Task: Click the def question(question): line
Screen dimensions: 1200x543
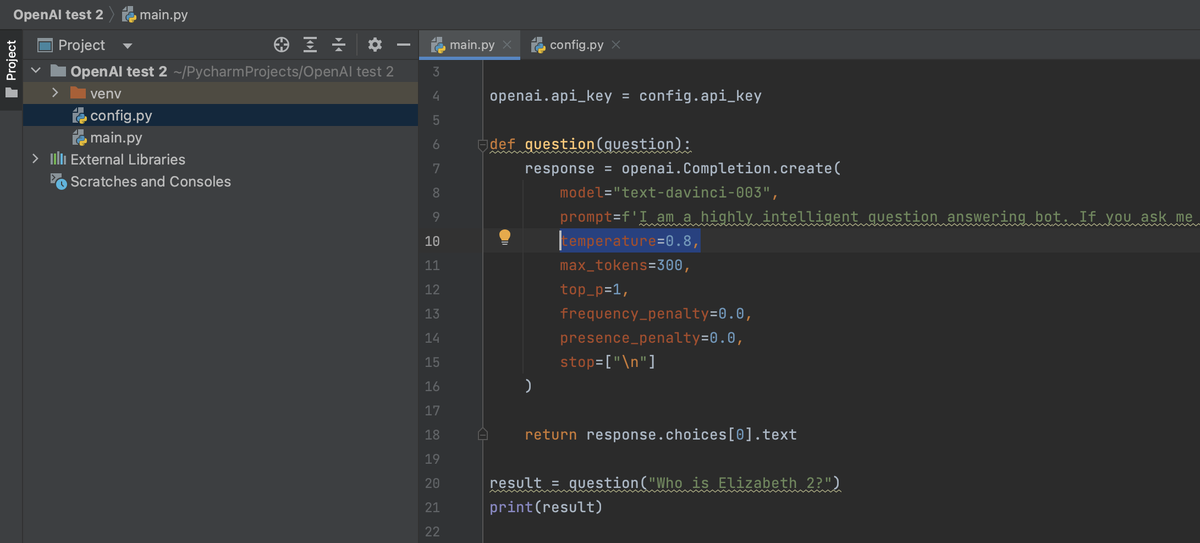Action: pos(590,144)
